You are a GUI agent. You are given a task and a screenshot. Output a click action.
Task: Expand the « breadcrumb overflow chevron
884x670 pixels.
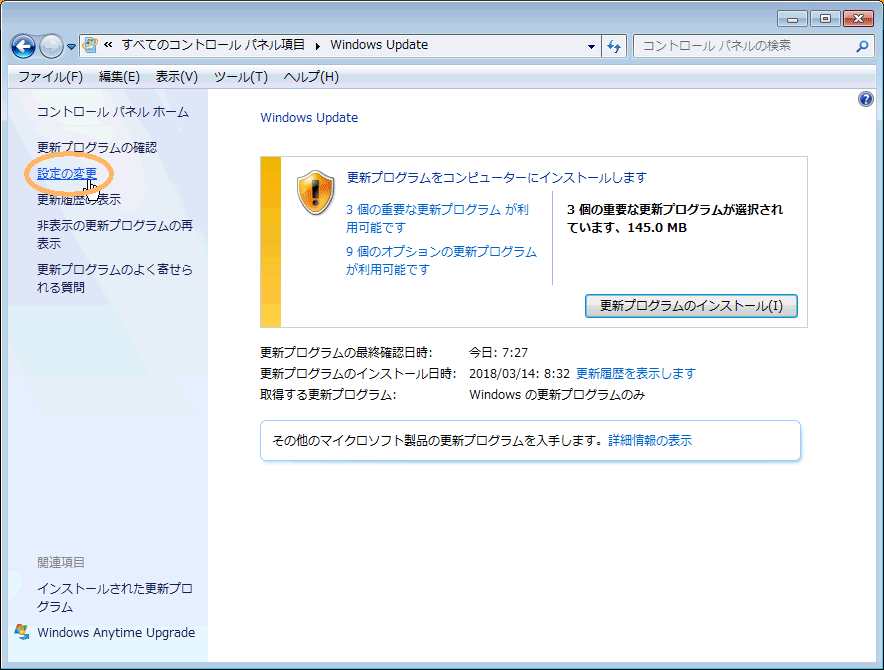click(108, 45)
